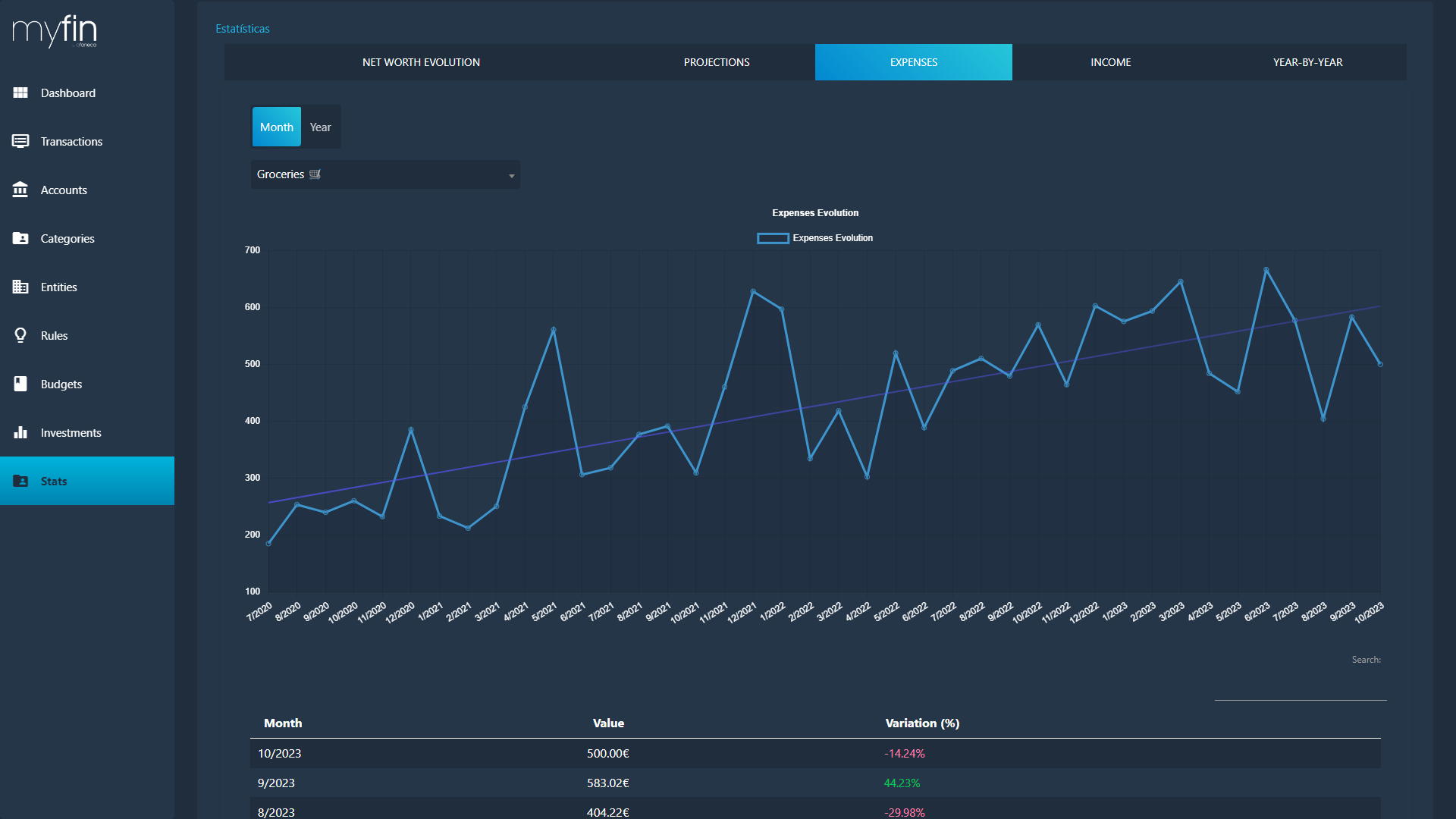Switch to the Income tab
Screen dimensions: 1456x819
click(x=1111, y=62)
